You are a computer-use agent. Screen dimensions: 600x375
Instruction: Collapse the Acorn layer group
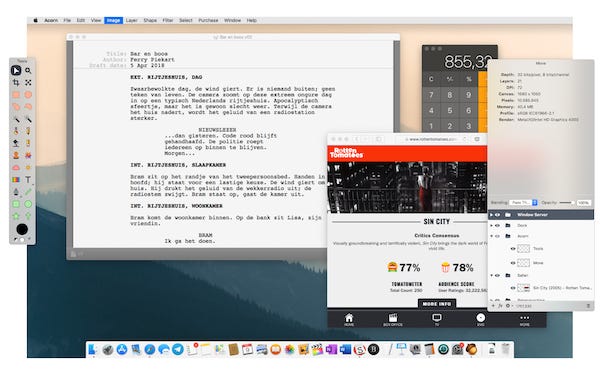click(x=492, y=236)
